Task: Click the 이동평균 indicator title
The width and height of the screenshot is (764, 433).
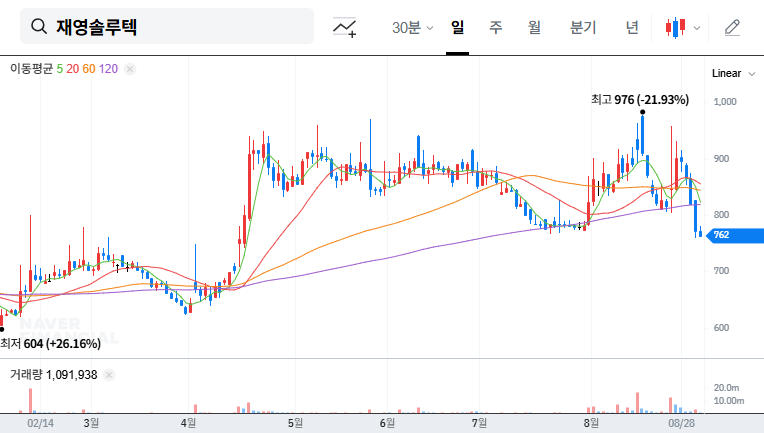Action: 31,69
